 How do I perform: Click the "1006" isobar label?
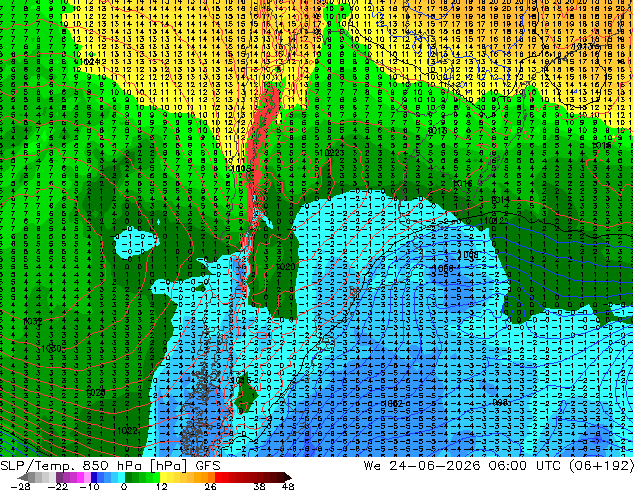[x=443, y=268]
